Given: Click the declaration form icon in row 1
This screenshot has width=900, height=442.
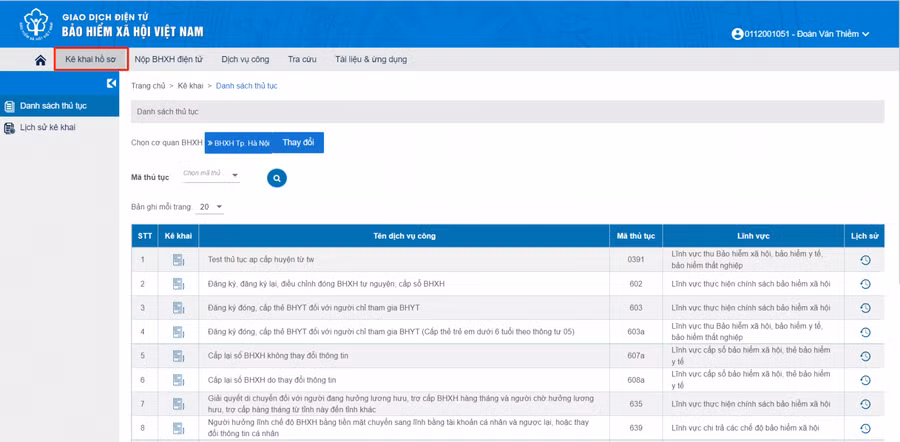Looking at the screenshot, I should pyautogui.click(x=178, y=260).
